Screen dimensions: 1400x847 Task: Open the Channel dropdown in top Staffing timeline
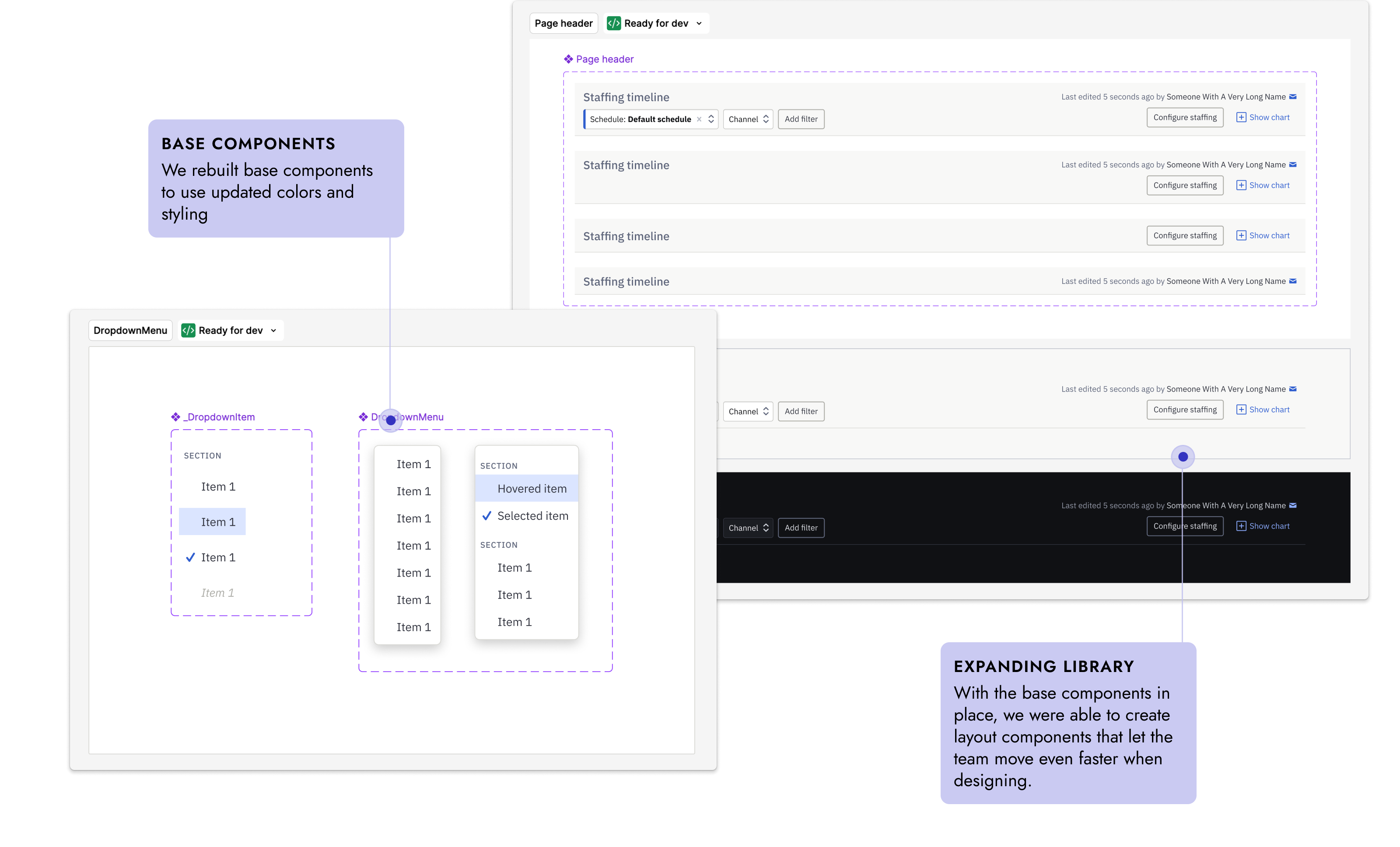tap(748, 119)
